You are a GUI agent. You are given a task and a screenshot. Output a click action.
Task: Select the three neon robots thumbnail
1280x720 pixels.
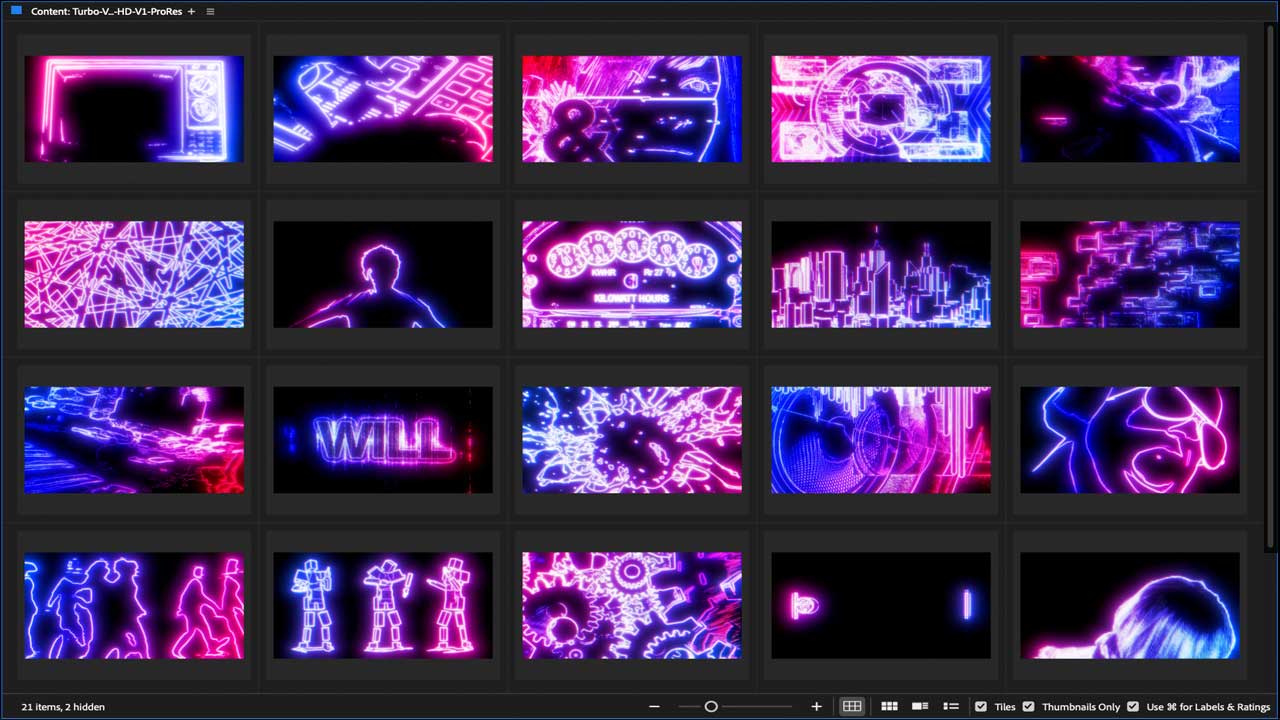click(x=383, y=605)
